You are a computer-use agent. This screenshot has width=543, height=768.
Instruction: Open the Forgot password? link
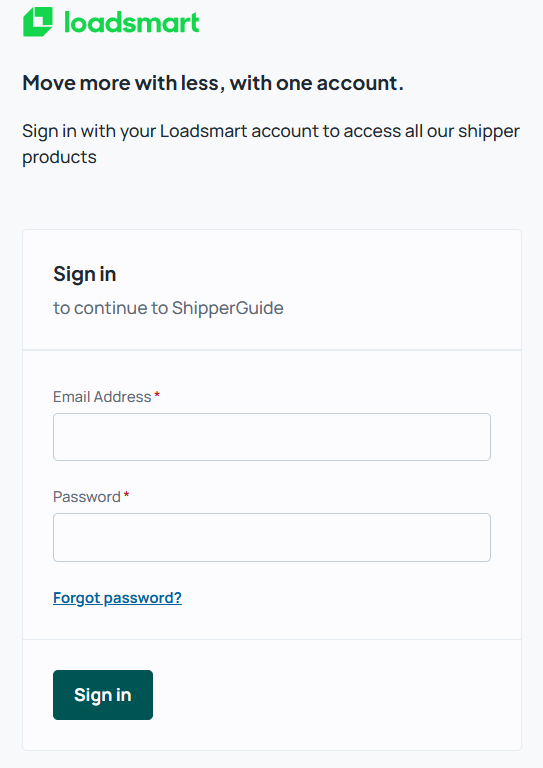(x=117, y=598)
